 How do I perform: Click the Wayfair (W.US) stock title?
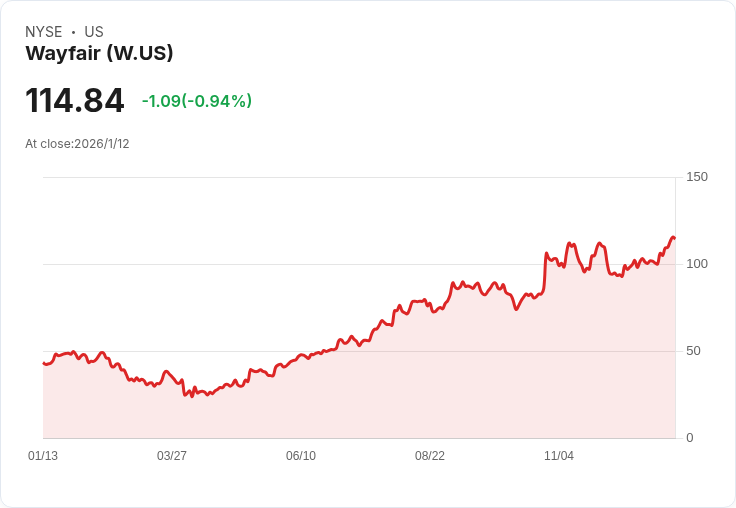click(99, 54)
